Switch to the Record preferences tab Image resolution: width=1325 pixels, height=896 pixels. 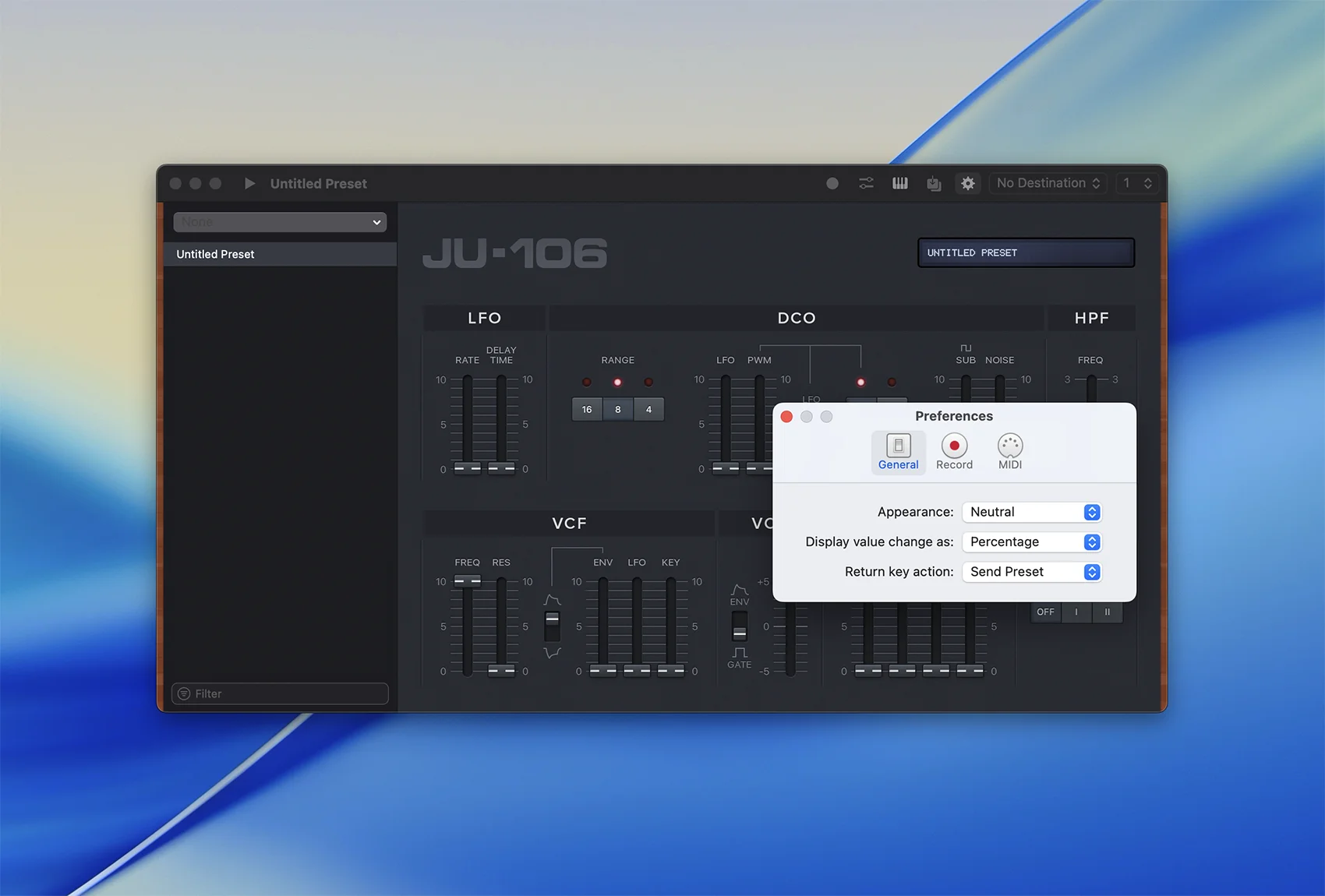pos(954,452)
